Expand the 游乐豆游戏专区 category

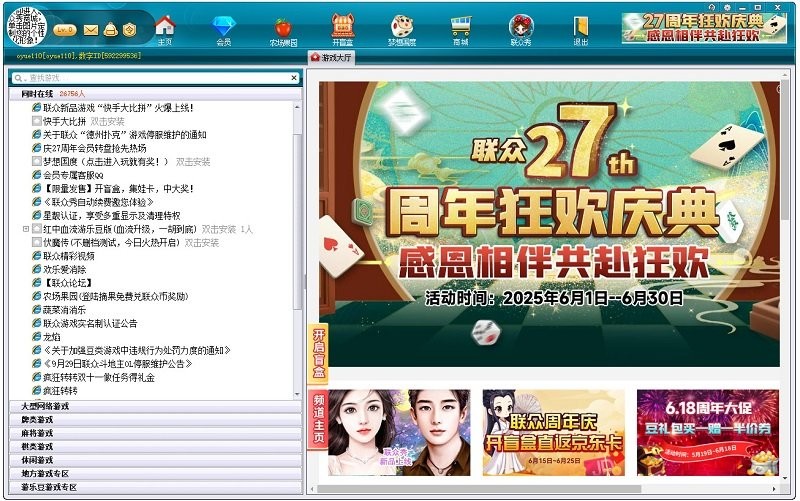coord(156,487)
